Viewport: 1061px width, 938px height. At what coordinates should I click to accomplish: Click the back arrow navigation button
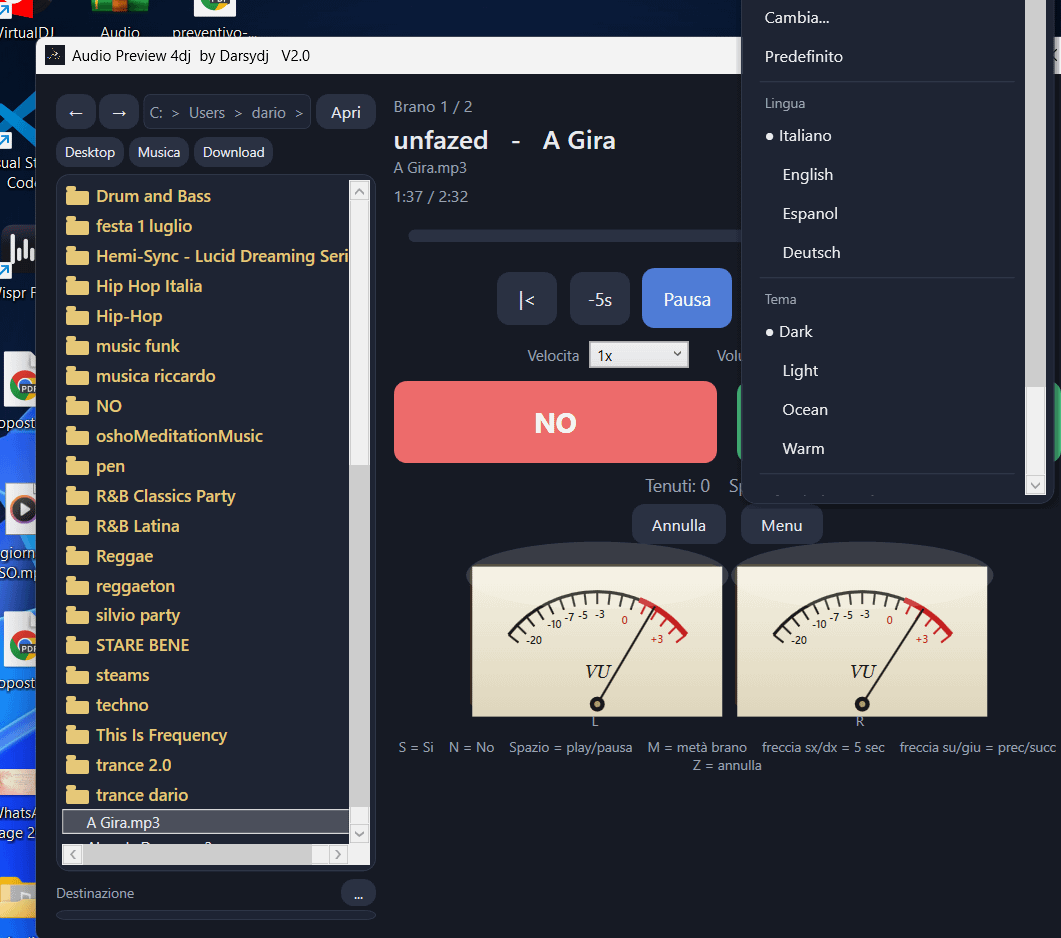coord(76,112)
